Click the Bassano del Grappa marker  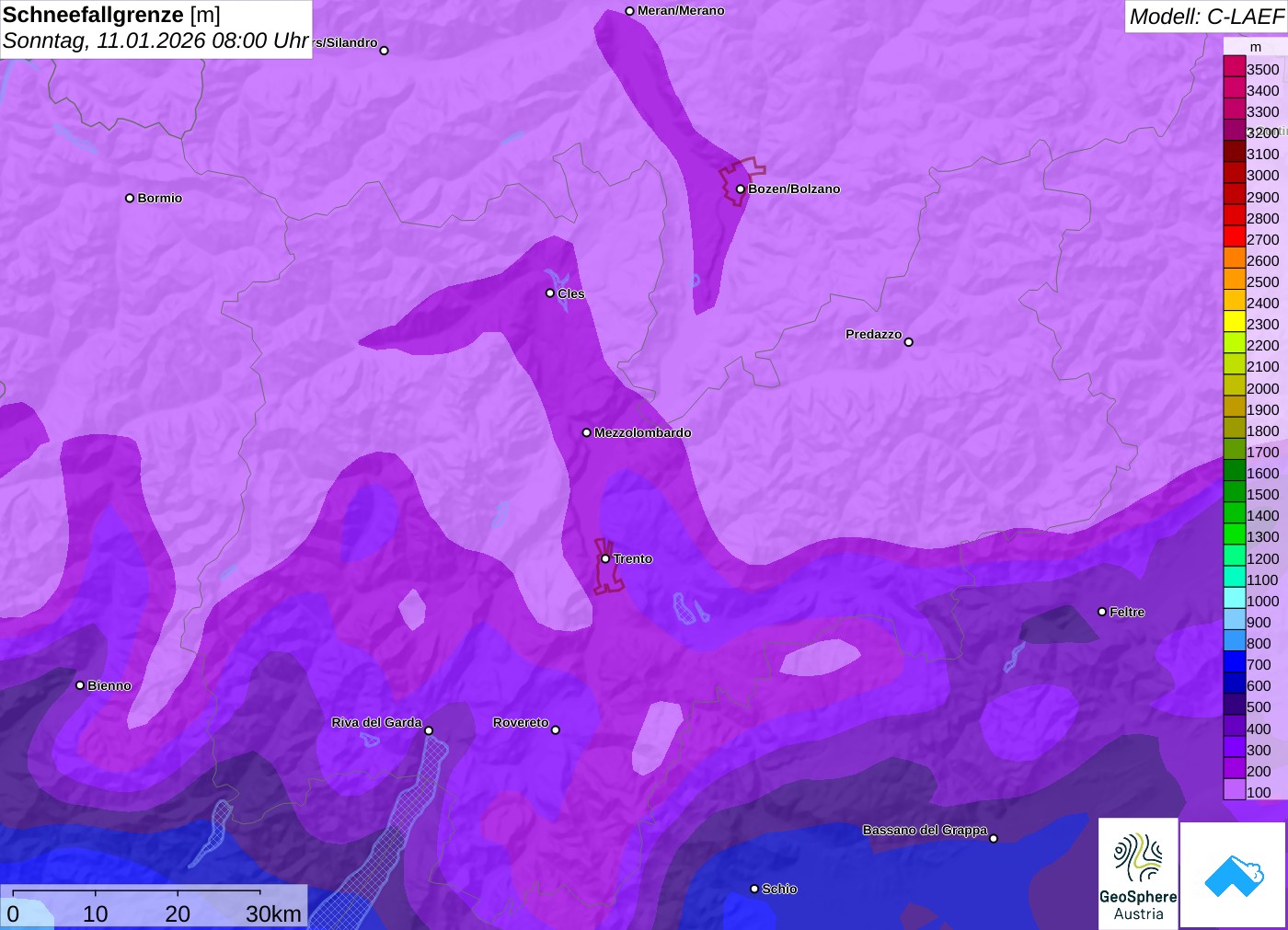click(x=994, y=838)
